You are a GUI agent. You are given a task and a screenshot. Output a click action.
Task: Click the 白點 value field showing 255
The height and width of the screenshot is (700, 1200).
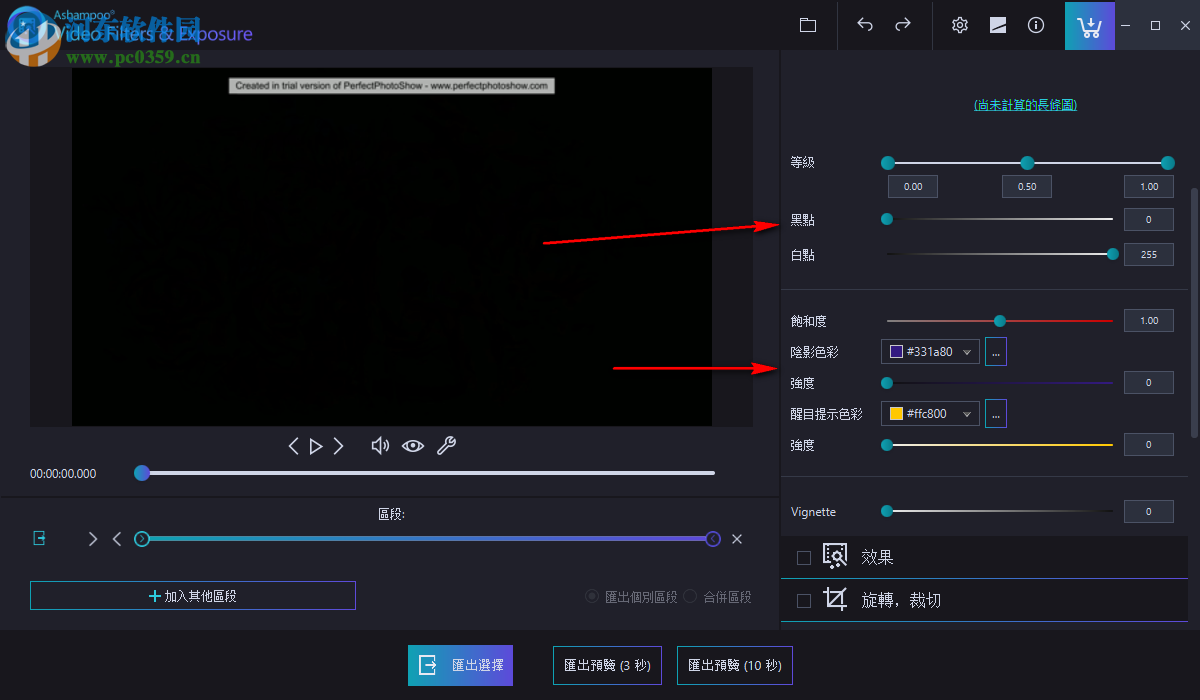coord(1148,254)
